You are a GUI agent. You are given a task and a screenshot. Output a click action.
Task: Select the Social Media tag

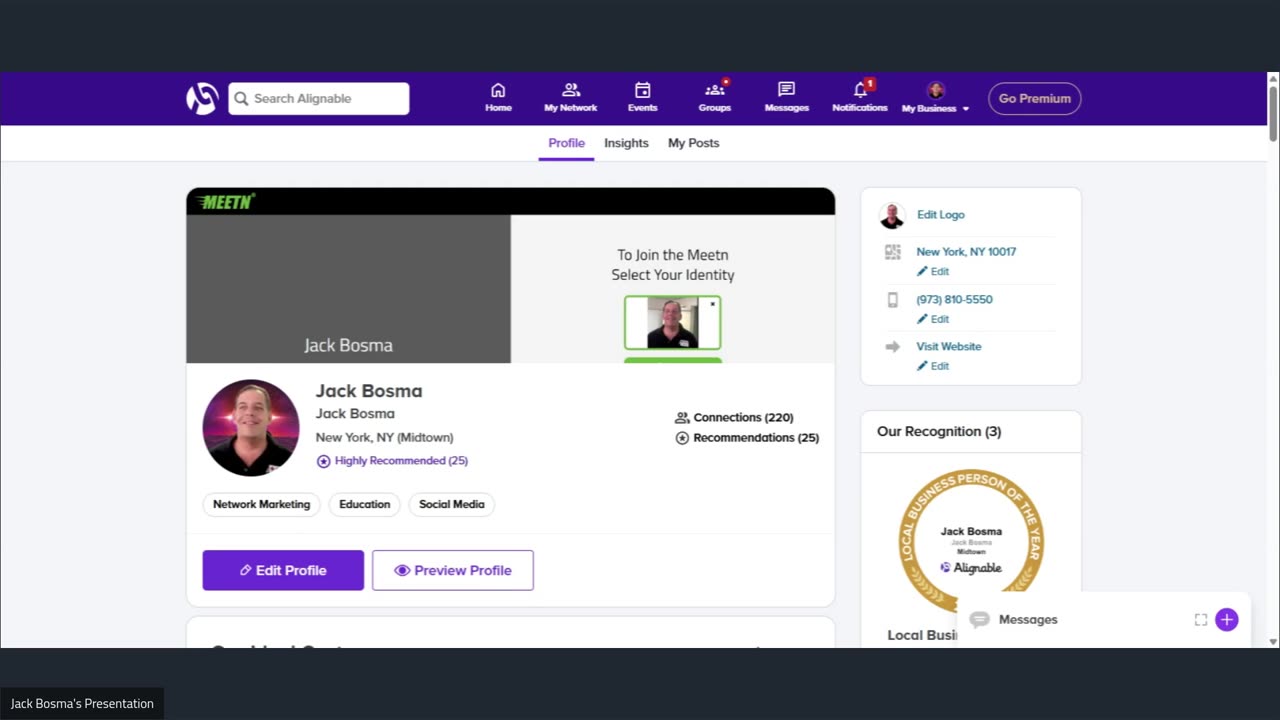452,504
